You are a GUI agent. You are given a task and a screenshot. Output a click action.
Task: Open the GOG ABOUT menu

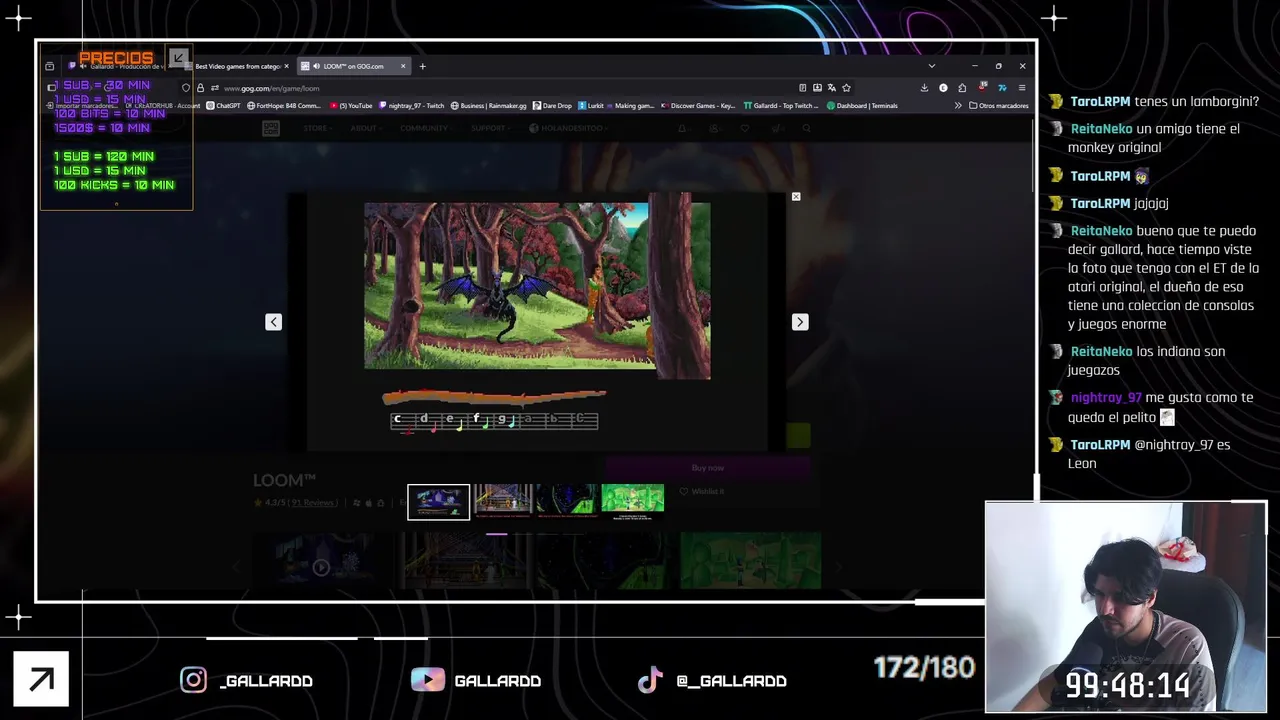point(366,128)
